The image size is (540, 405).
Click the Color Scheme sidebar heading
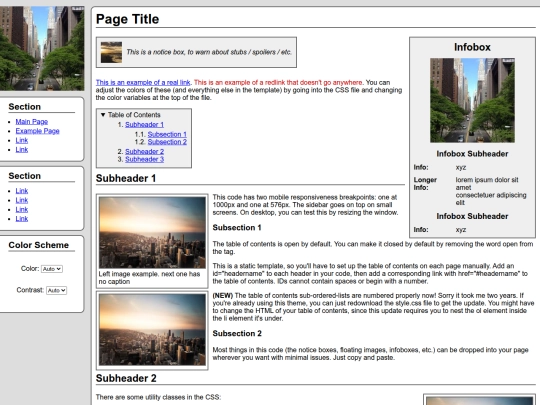[x=39, y=245]
